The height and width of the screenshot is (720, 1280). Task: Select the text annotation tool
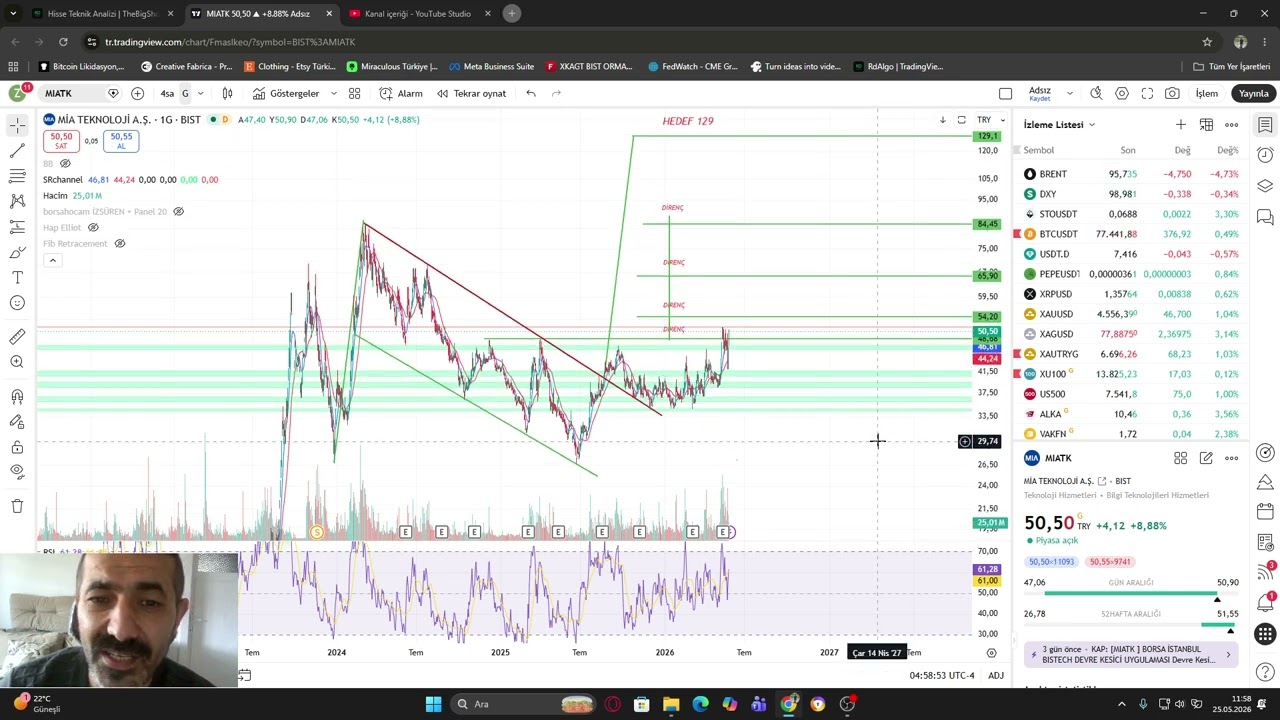pyautogui.click(x=17, y=277)
